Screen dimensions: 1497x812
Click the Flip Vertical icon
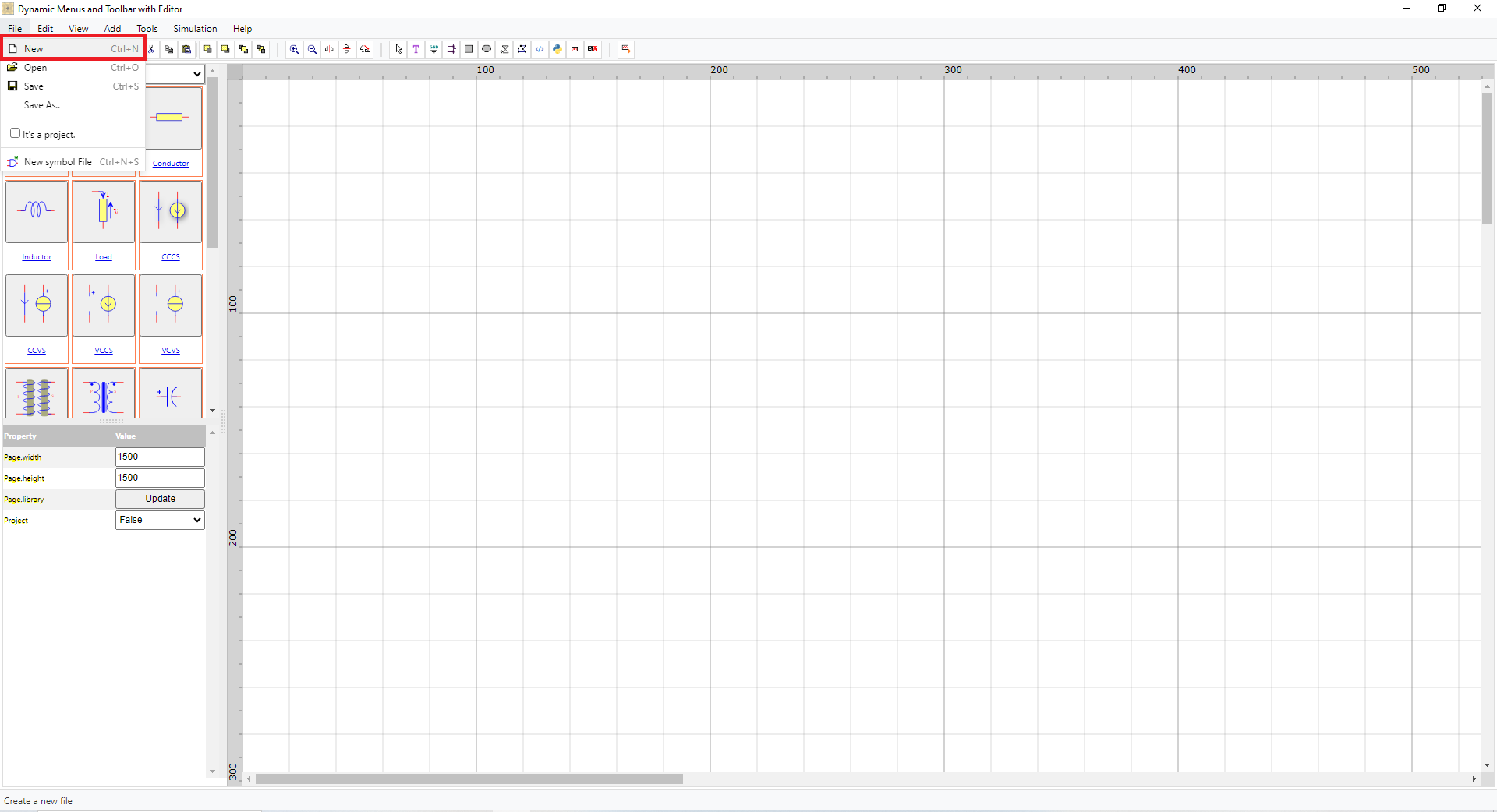(347, 49)
